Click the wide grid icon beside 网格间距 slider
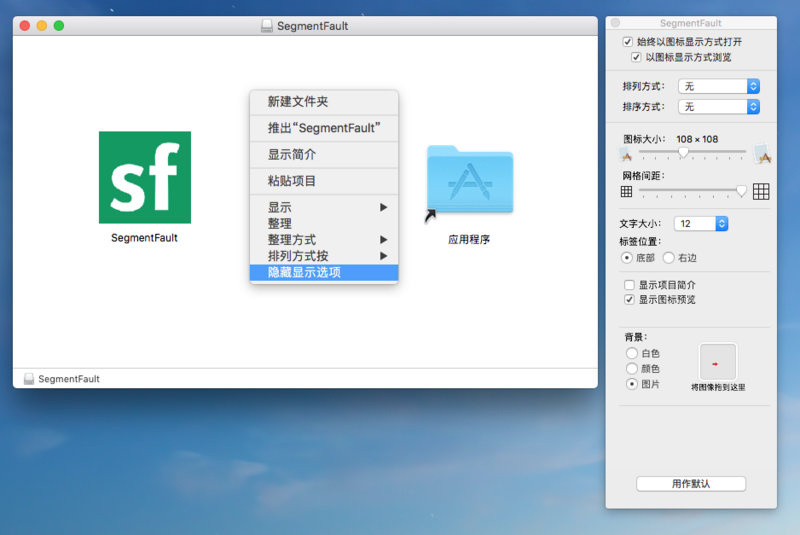The height and width of the screenshot is (535, 800). coord(761,192)
